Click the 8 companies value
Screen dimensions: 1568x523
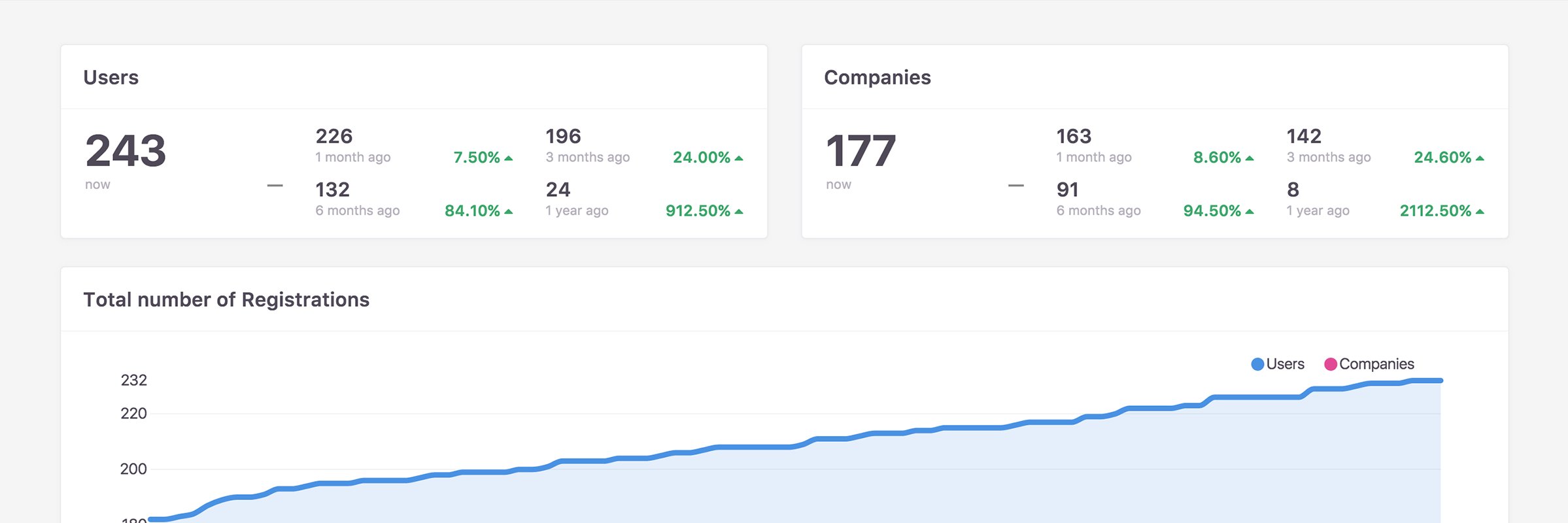coord(1293,190)
